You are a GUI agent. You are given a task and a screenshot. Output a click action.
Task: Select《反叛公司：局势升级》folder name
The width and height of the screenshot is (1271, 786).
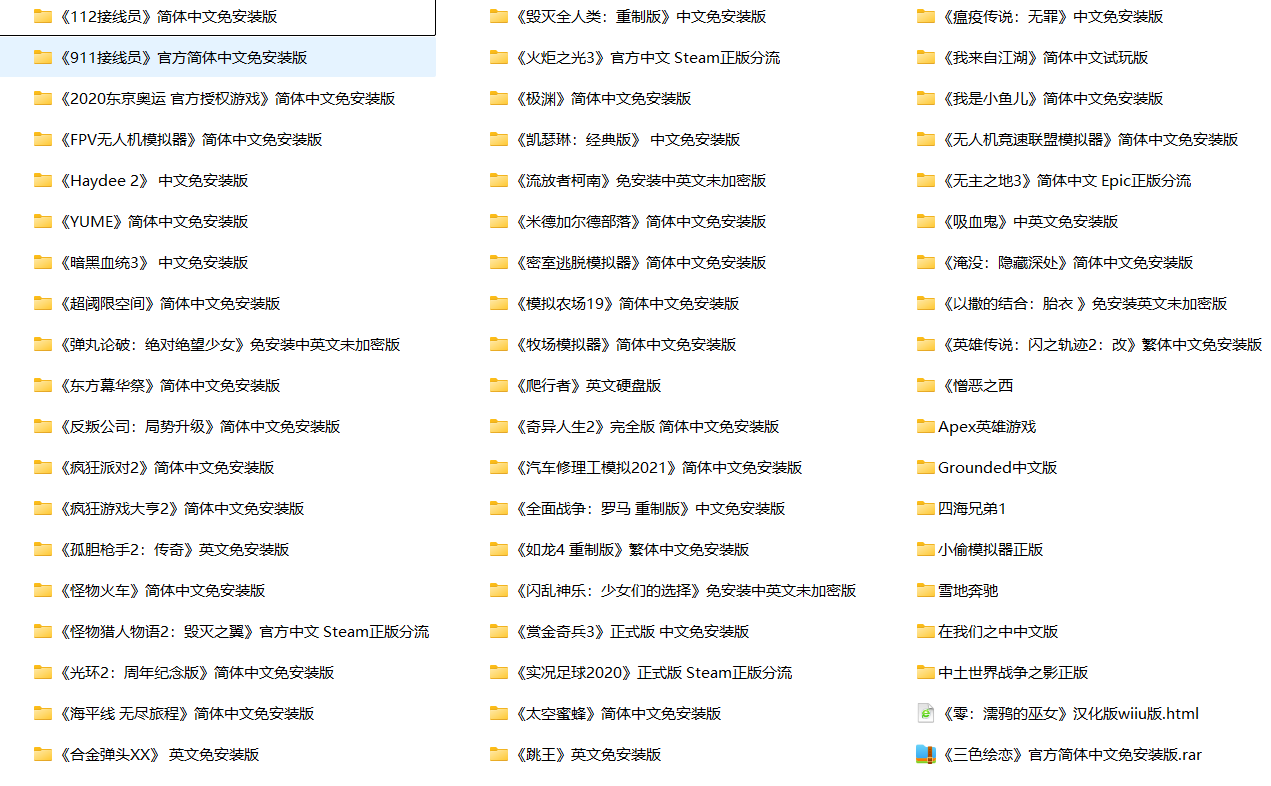pyautogui.click(x=199, y=426)
